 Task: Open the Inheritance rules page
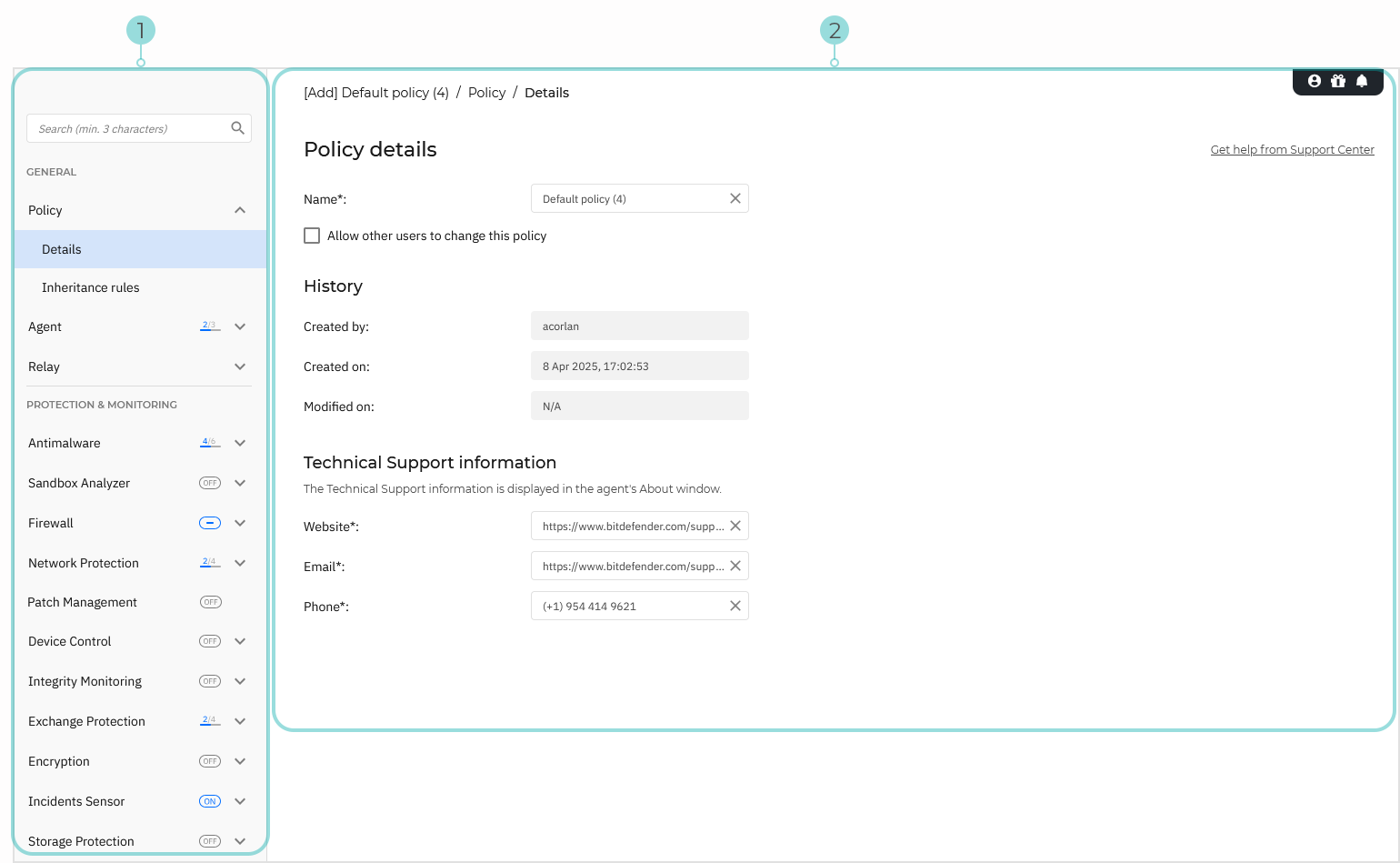[91, 287]
